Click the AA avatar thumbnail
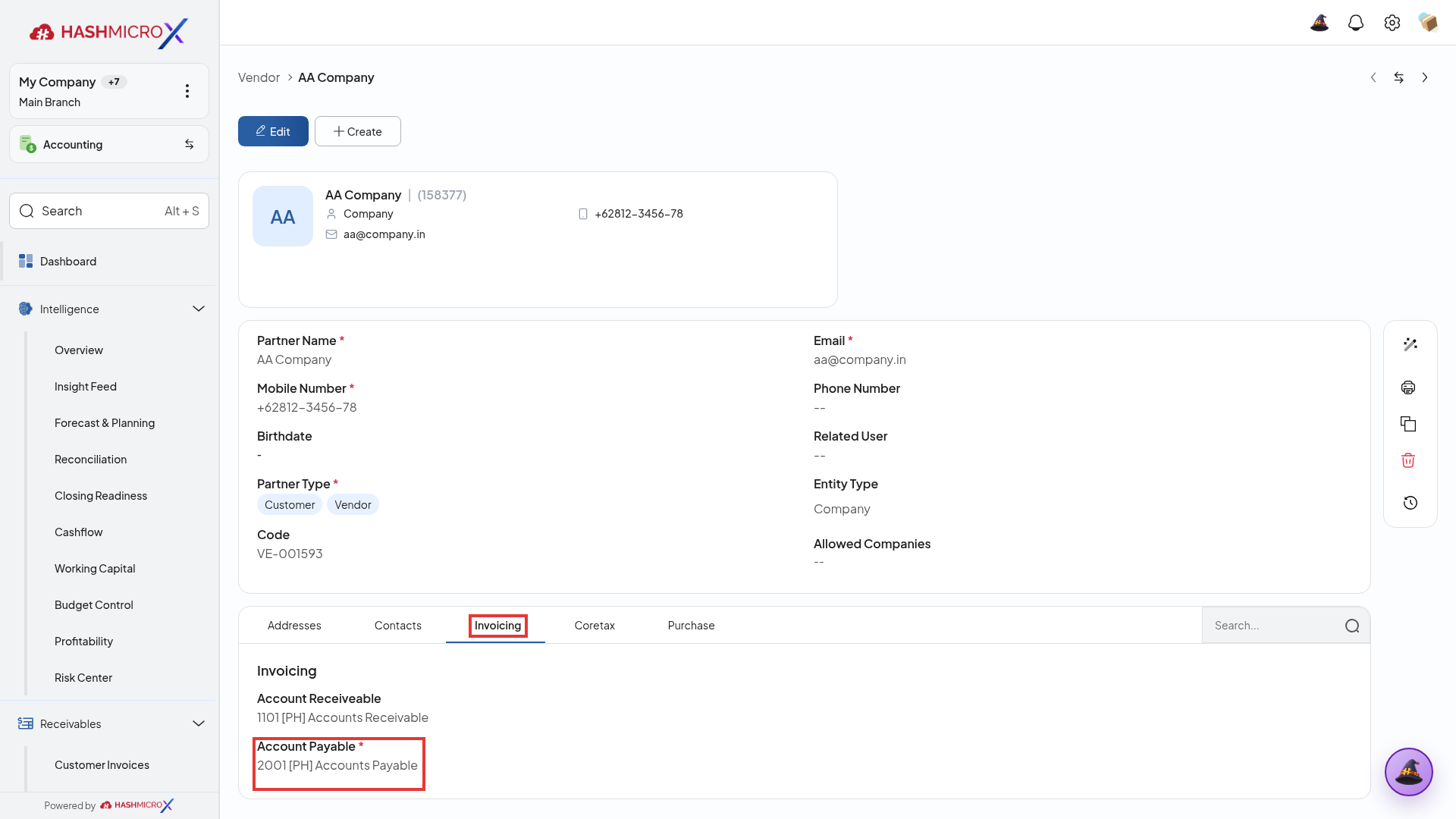 point(283,216)
